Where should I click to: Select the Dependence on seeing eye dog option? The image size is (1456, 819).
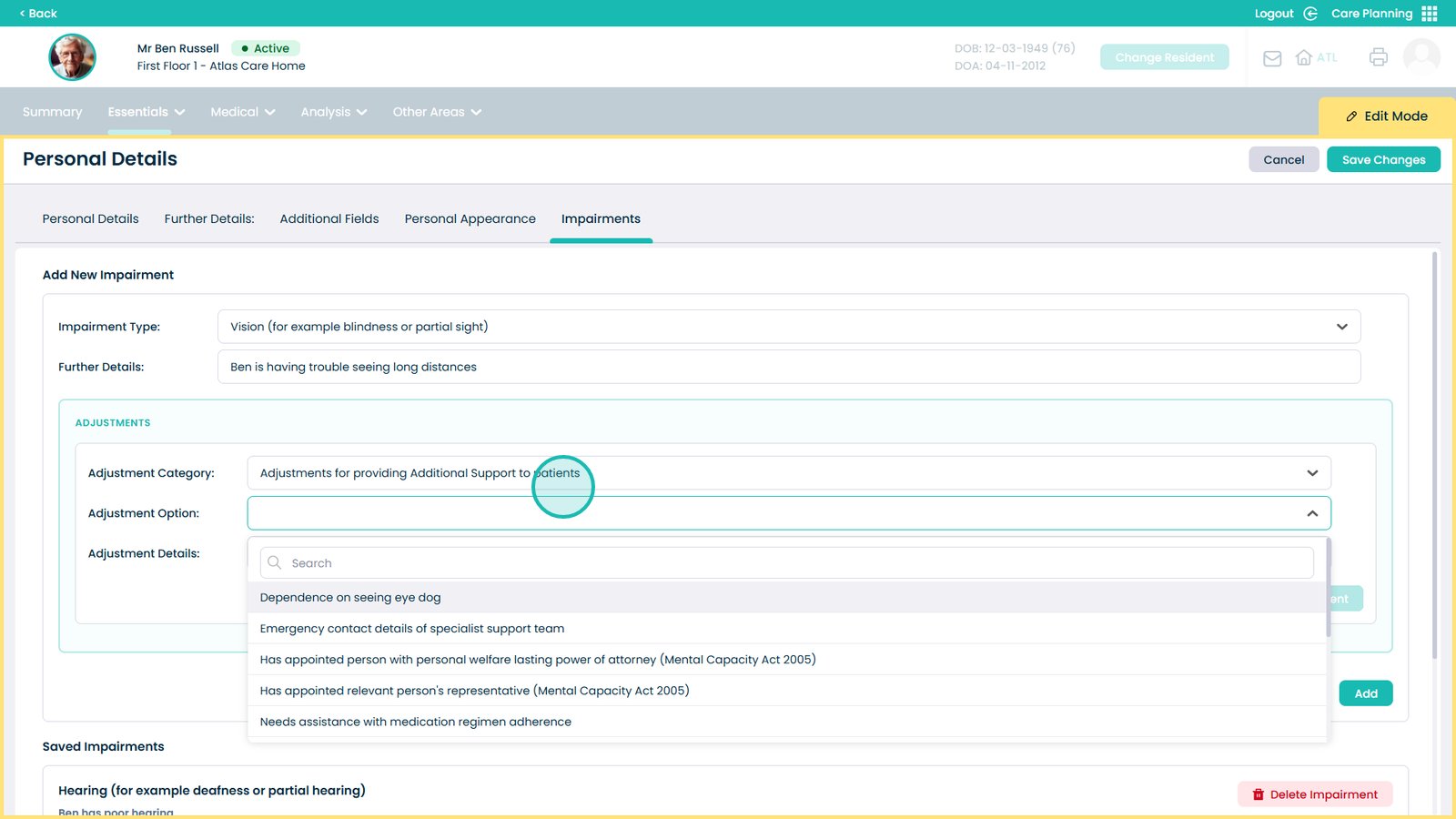coord(350,597)
